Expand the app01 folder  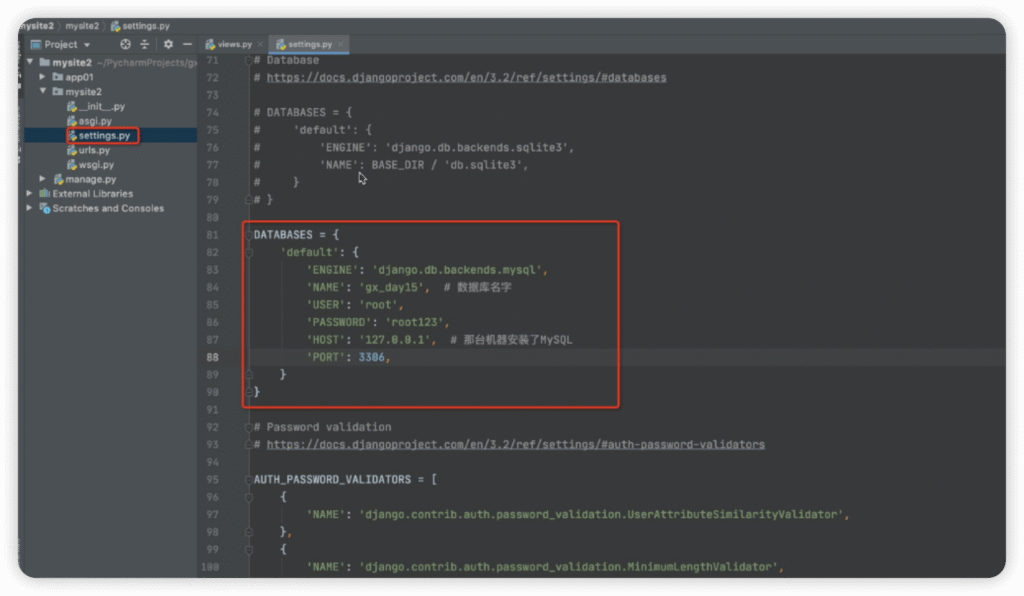42,77
